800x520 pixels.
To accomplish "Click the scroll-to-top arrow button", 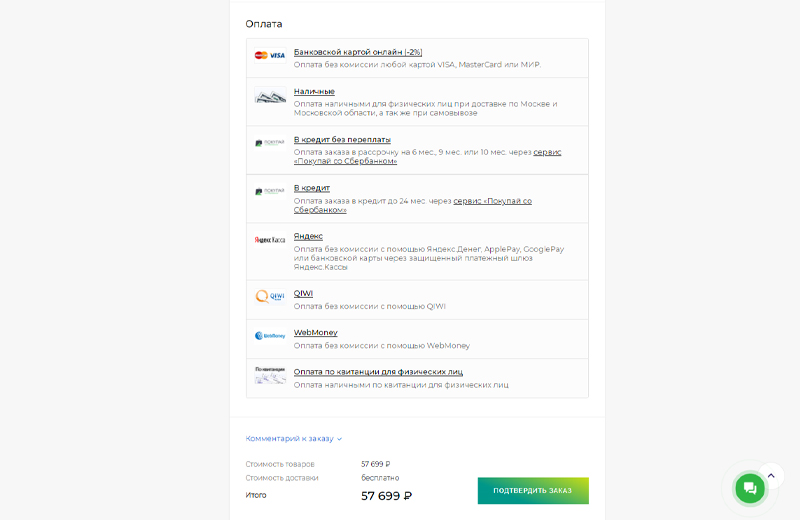I will (x=771, y=476).
